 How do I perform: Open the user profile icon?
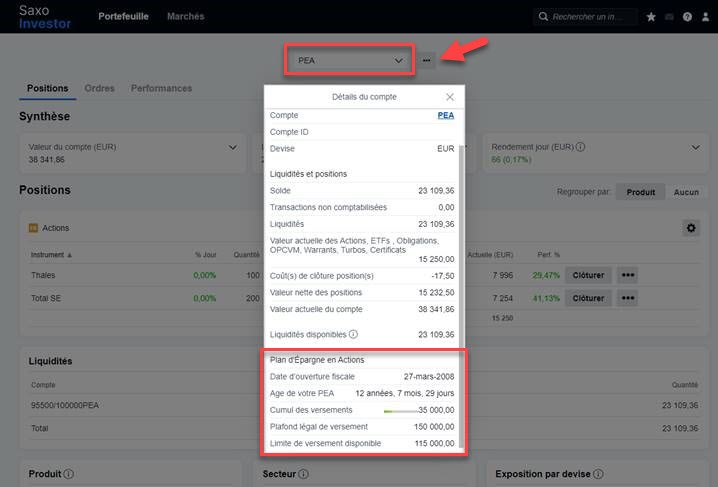(x=706, y=17)
